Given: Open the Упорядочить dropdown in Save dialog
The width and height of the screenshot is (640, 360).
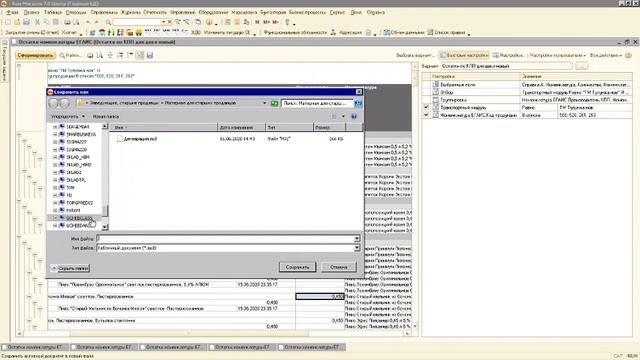Looking at the screenshot, I should click(68, 117).
